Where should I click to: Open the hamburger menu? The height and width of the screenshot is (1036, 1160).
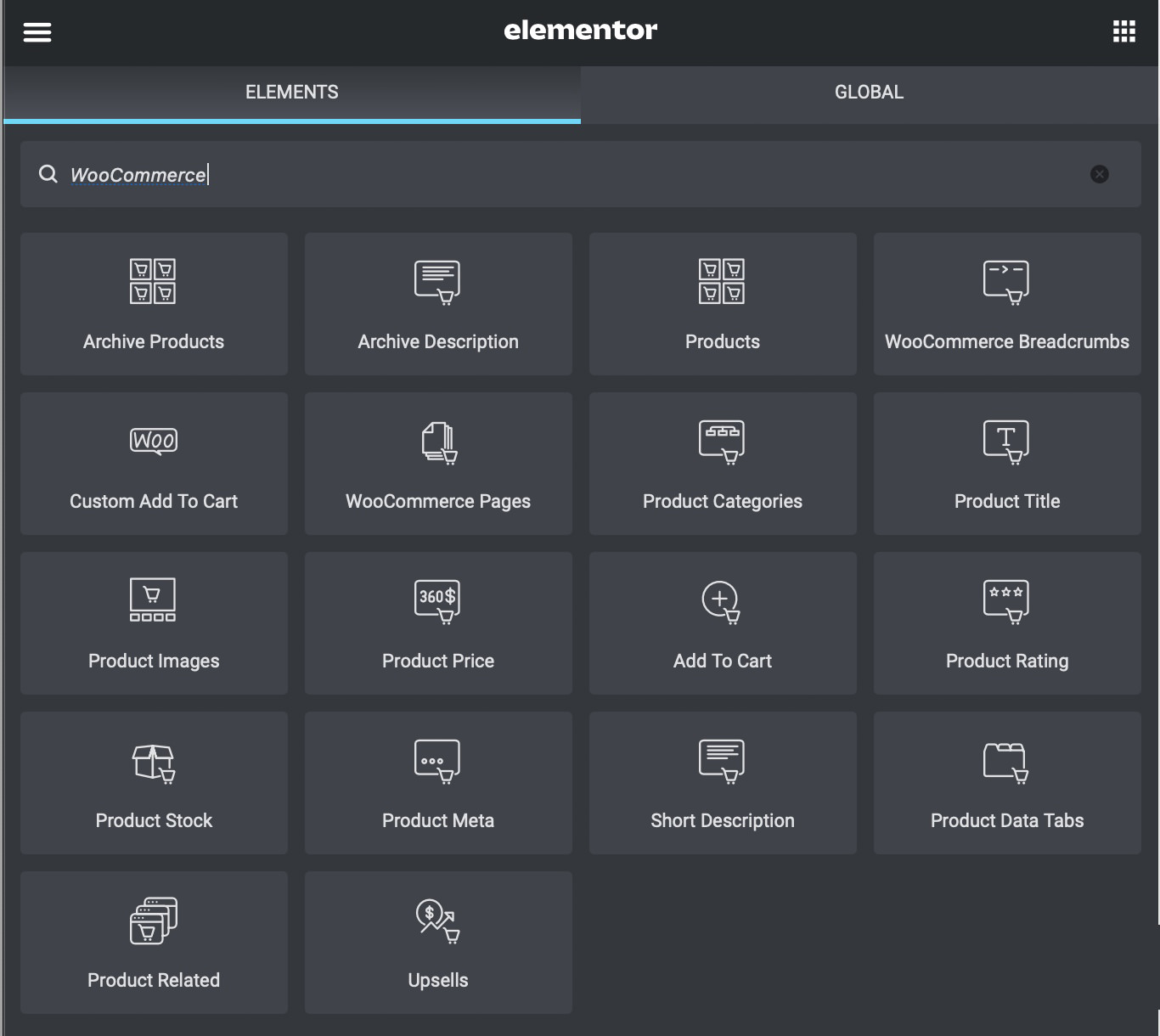[x=37, y=32]
